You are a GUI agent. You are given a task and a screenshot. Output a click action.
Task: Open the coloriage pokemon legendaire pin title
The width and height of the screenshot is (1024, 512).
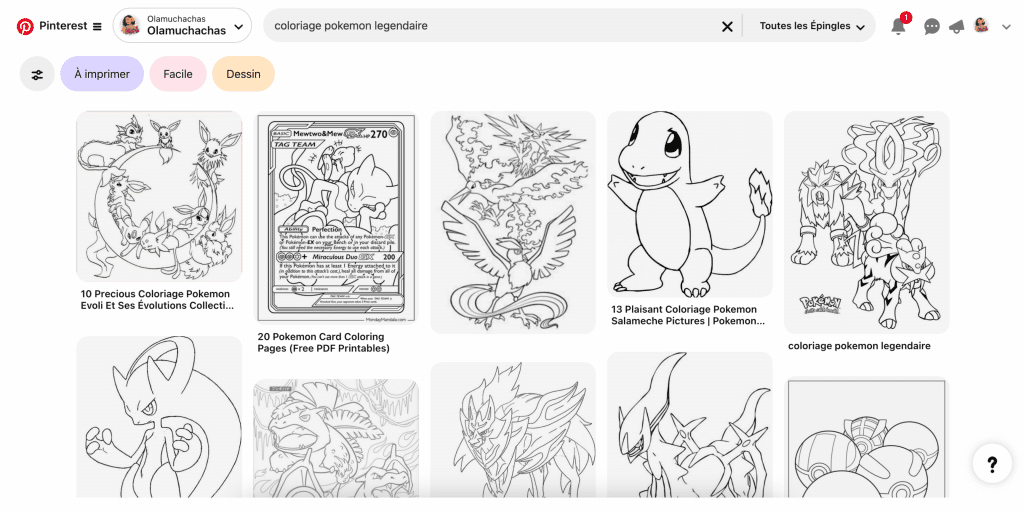(859, 346)
